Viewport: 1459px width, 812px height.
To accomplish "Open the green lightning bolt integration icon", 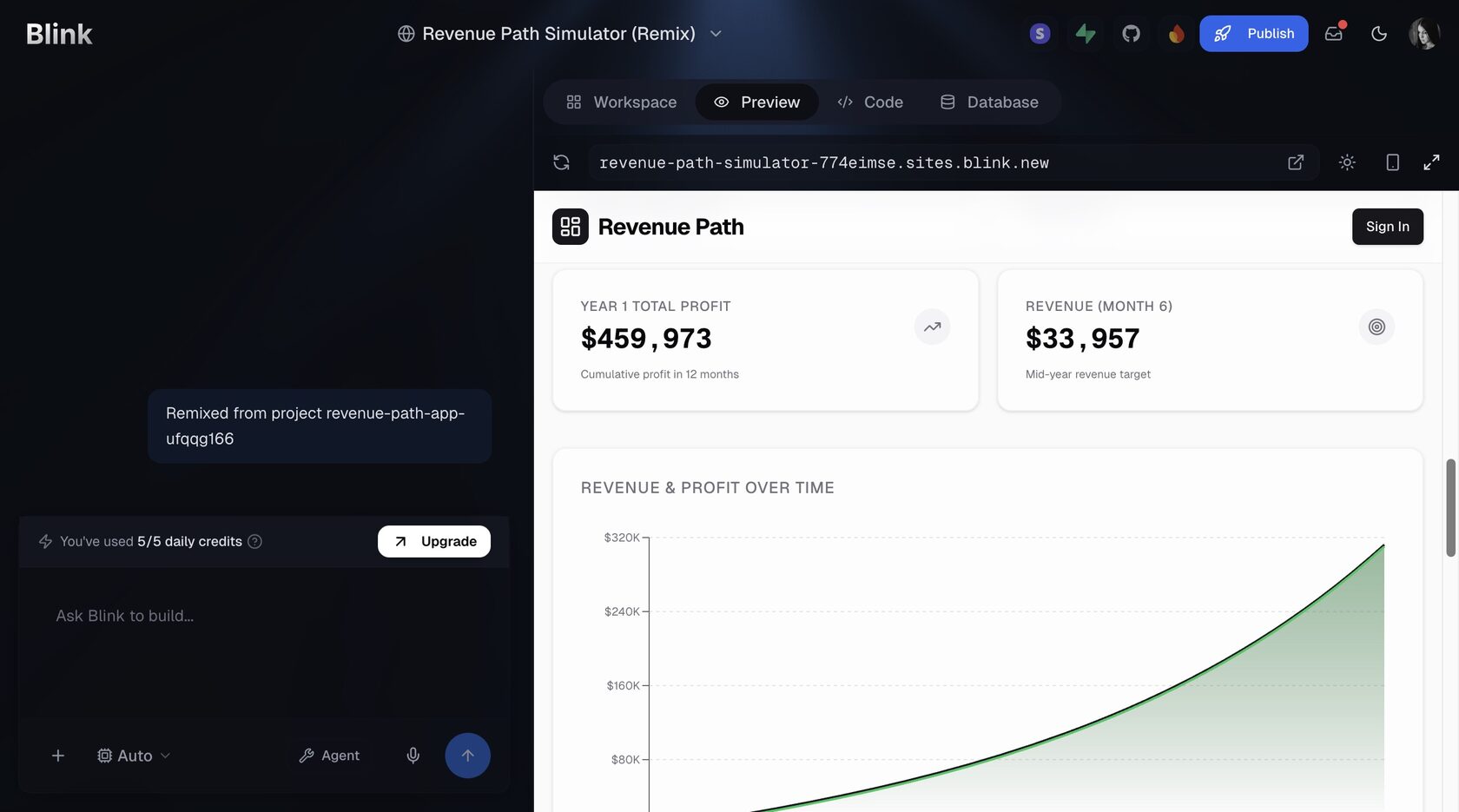I will (1086, 34).
